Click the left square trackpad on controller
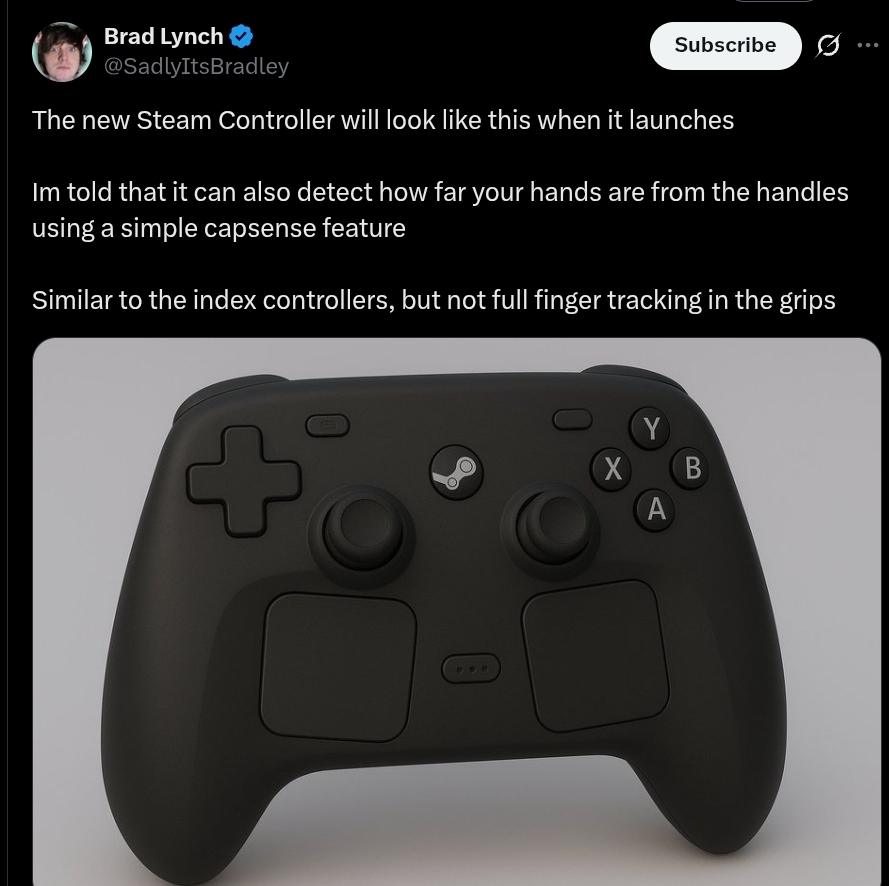Image resolution: width=889 pixels, height=886 pixels. click(338, 667)
